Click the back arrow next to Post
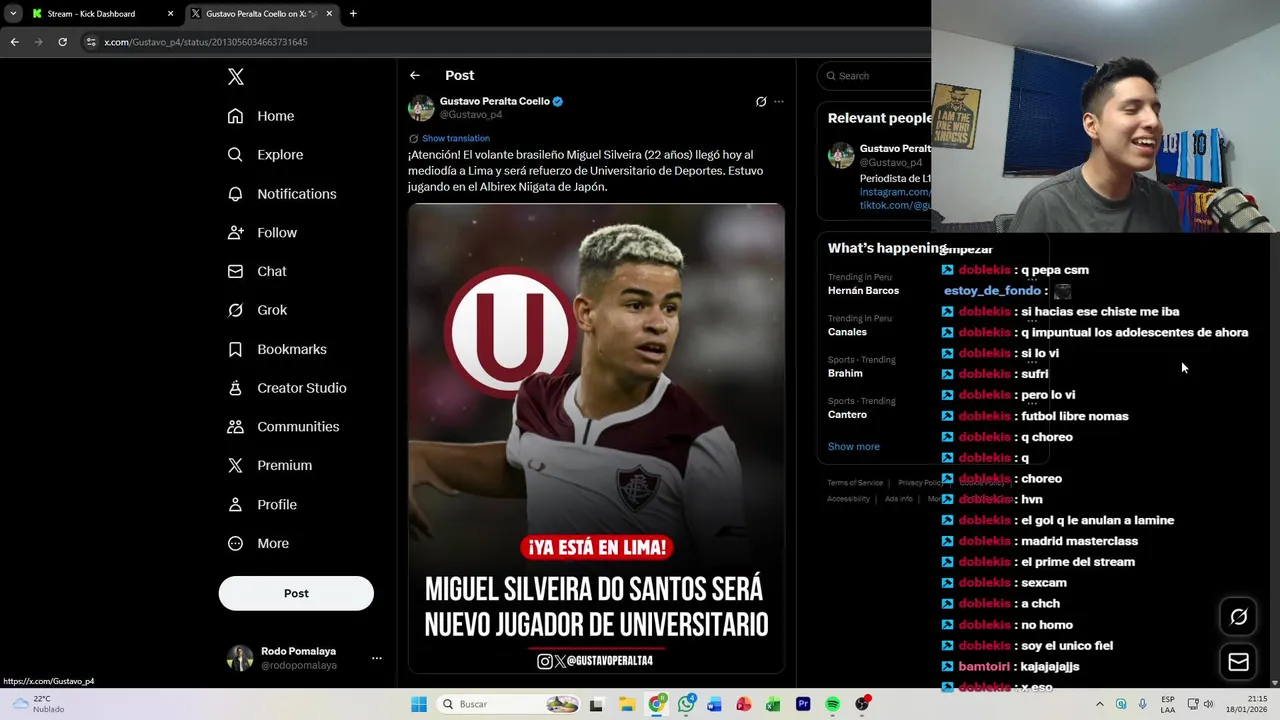 tap(415, 76)
